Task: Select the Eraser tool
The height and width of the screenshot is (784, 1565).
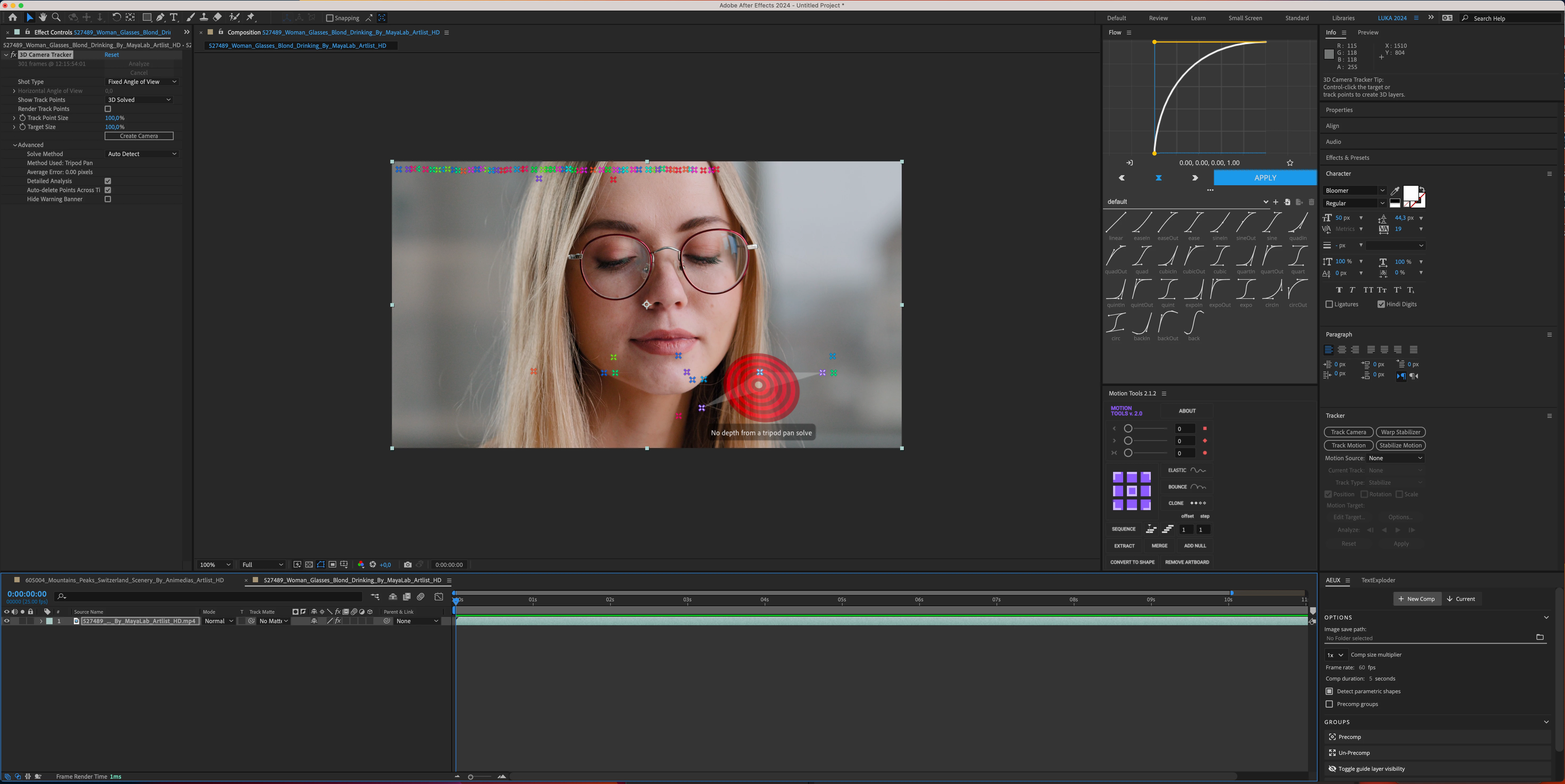Action: [217, 18]
